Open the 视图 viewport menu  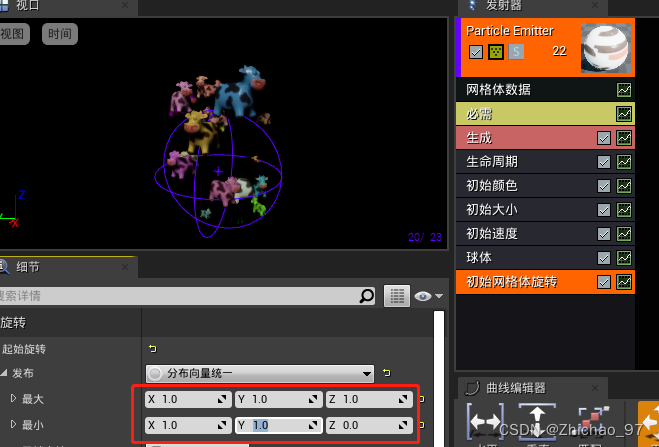pyautogui.click(x=13, y=34)
